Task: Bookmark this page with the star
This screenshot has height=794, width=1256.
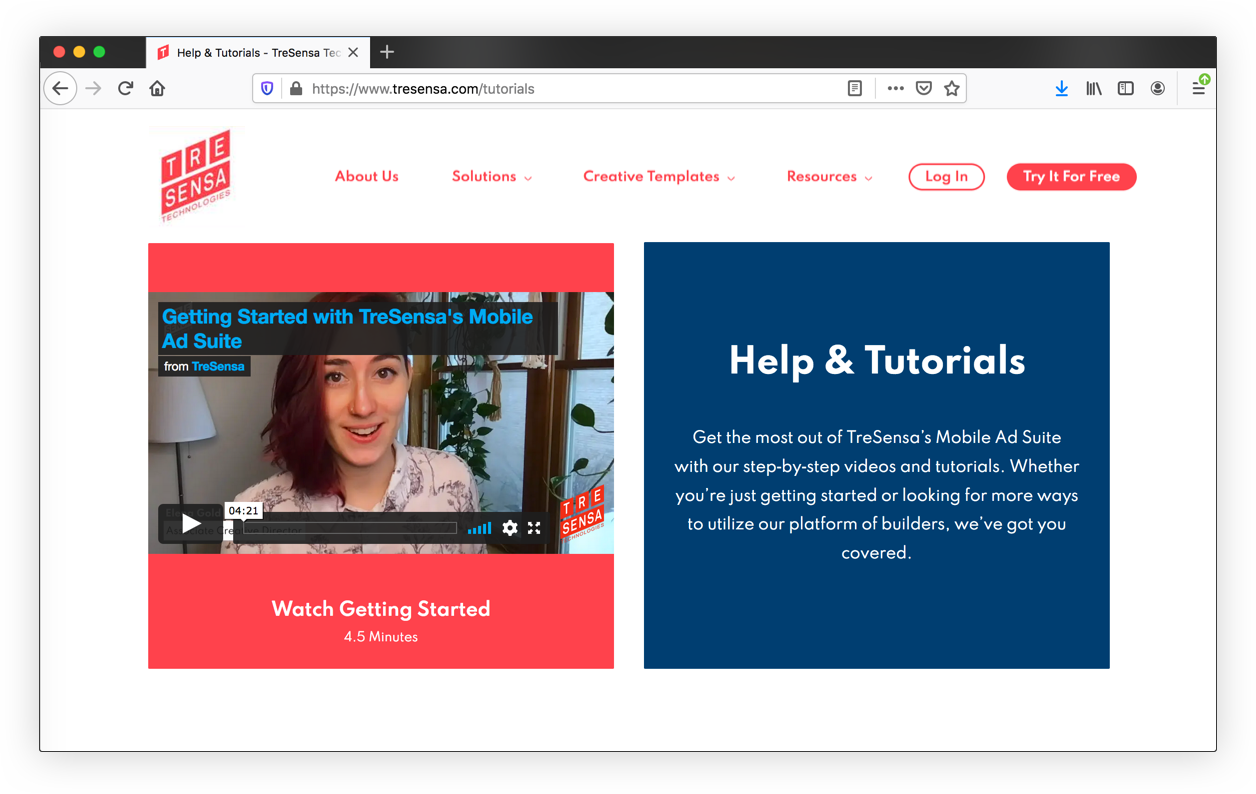Action: (952, 88)
